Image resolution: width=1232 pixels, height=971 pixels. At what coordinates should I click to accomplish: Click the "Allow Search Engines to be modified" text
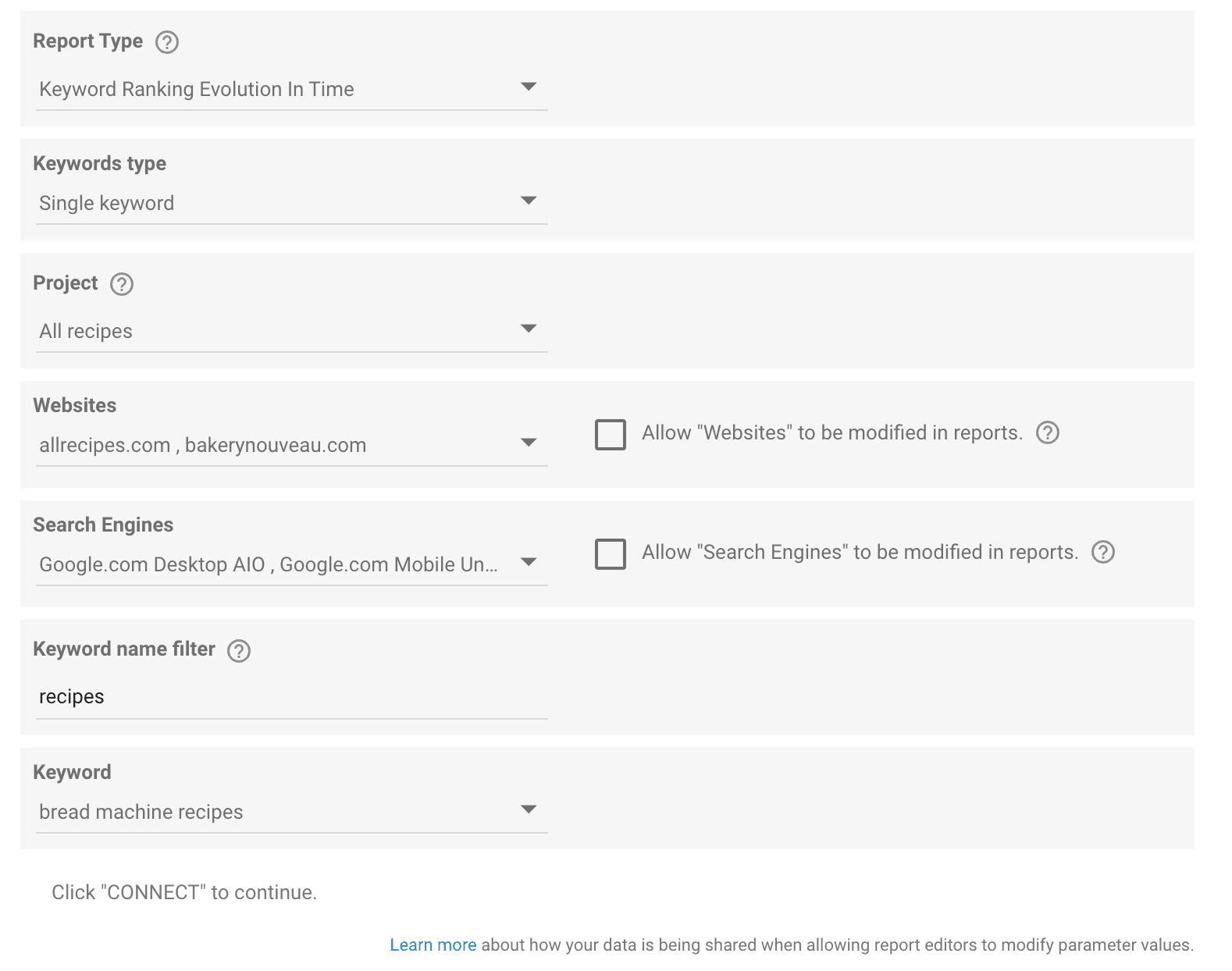(860, 552)
